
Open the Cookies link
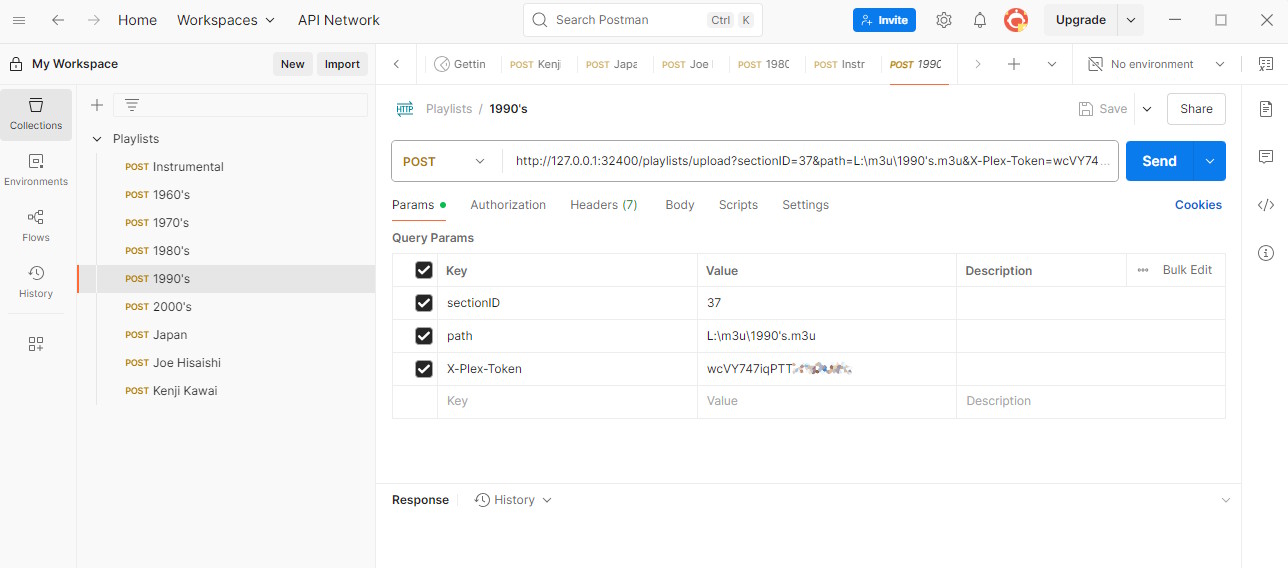(x=1198, y=205)
